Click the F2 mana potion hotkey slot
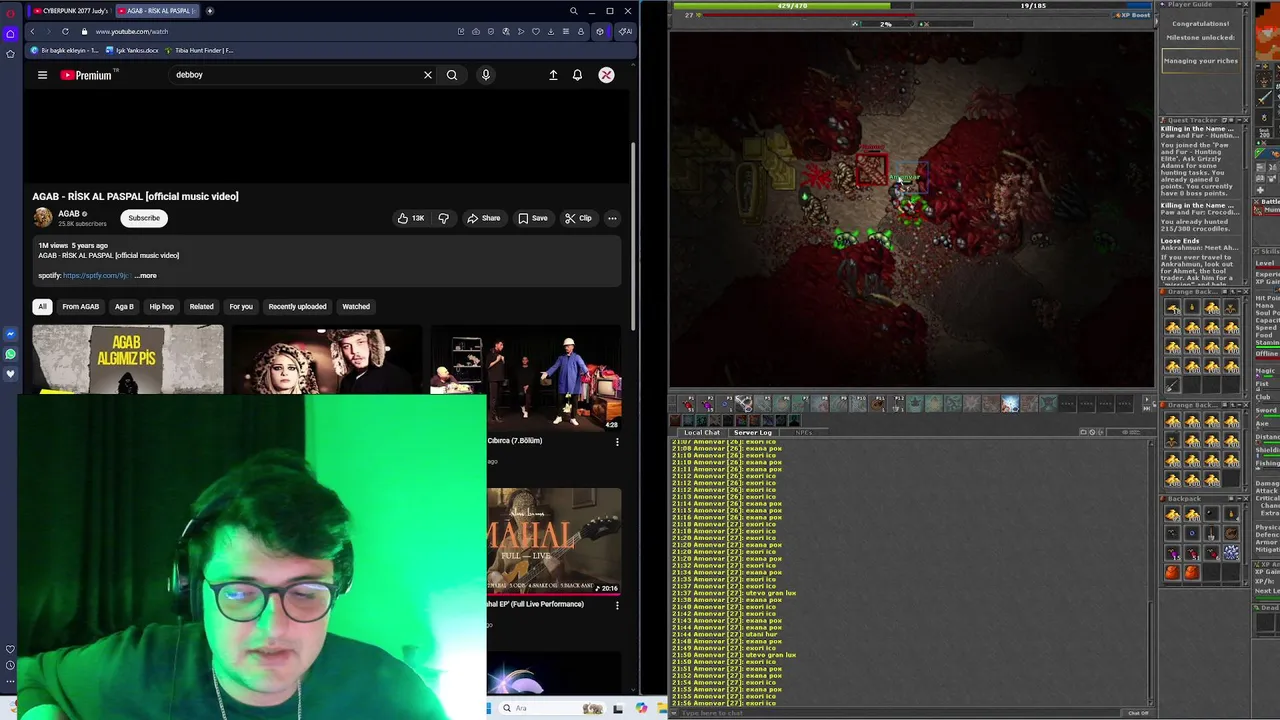This screenshot has width=1280, height=720. (707, 404)
